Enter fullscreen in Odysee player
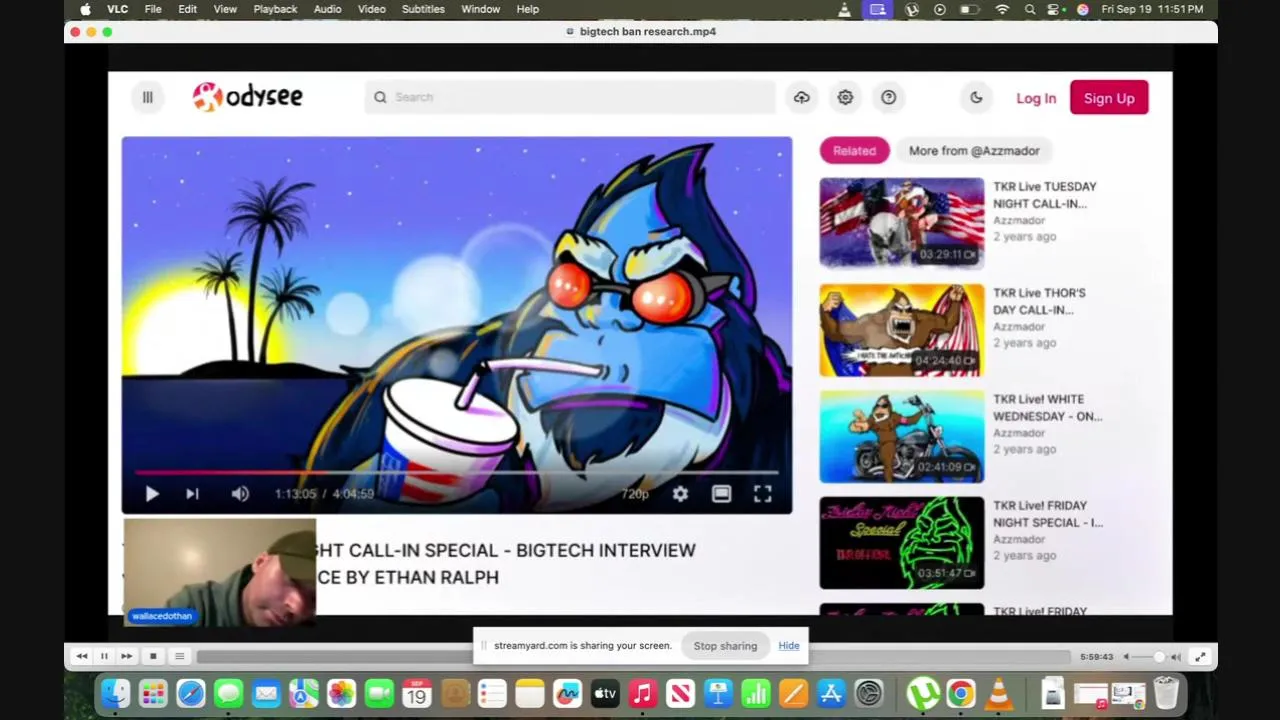The height and width of the screenshot is (720, 1280). pos(762,494)
